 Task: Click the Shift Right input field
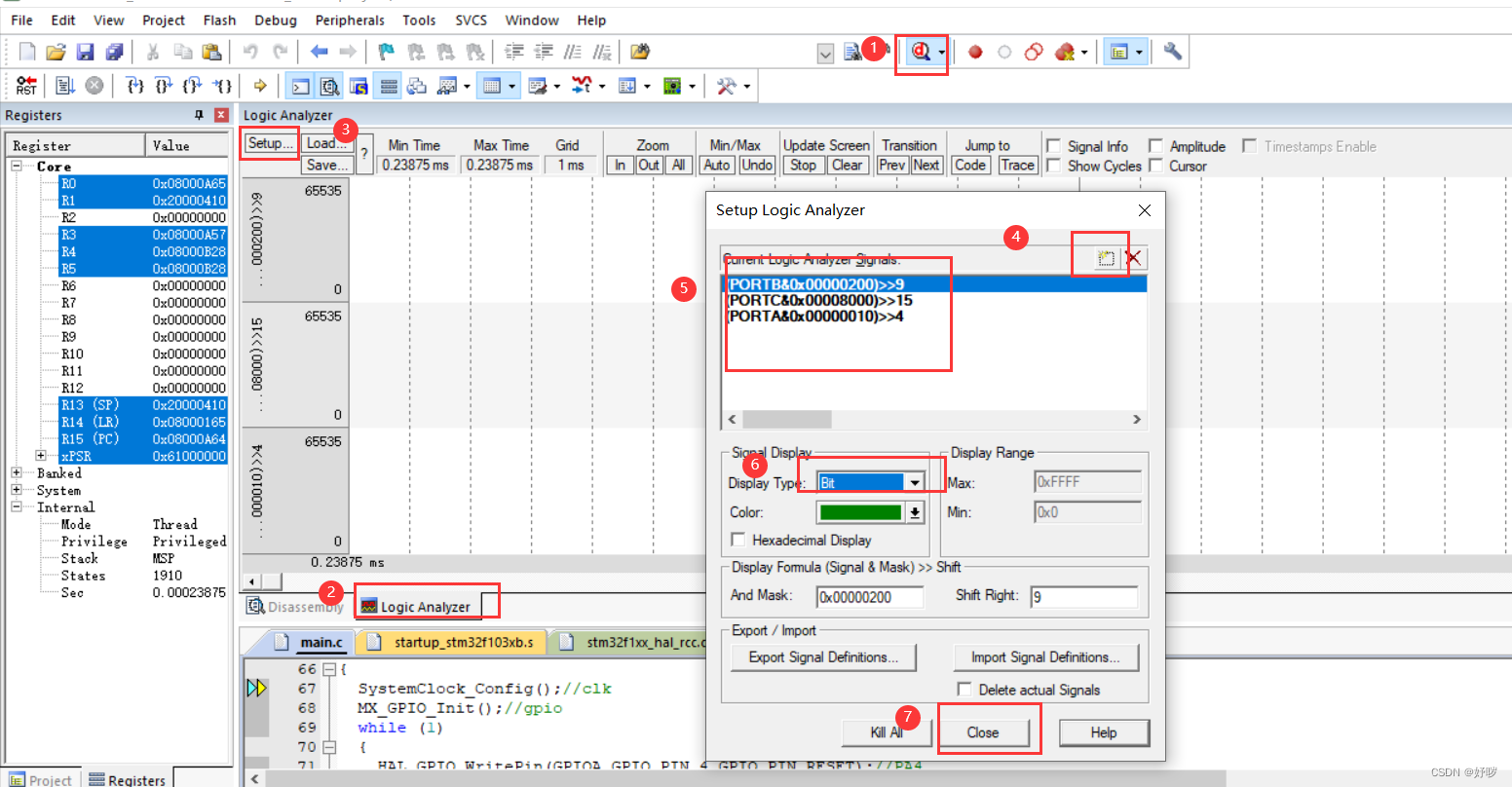click(x=1083, y=596)
